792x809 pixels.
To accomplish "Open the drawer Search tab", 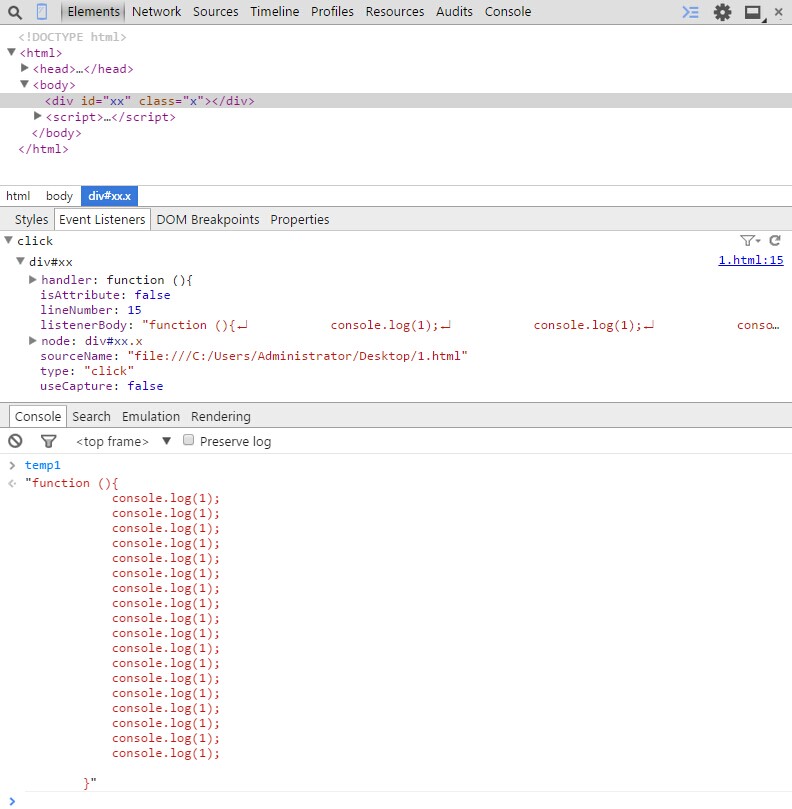I will point(91,416).
